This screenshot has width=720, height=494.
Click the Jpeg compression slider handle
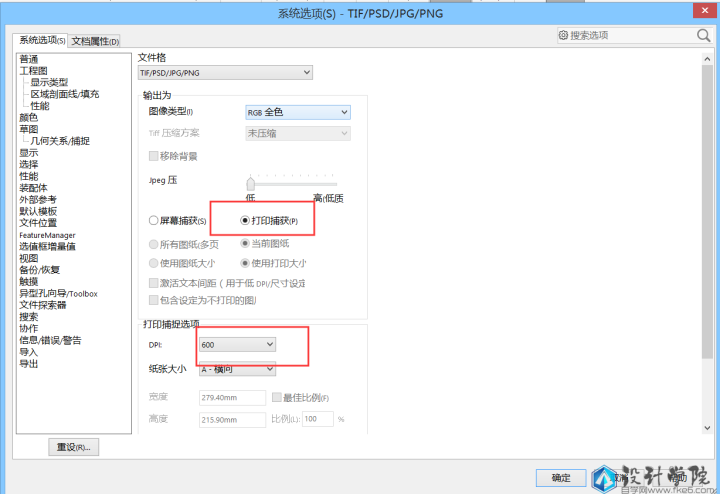click(x=251, y=184)
